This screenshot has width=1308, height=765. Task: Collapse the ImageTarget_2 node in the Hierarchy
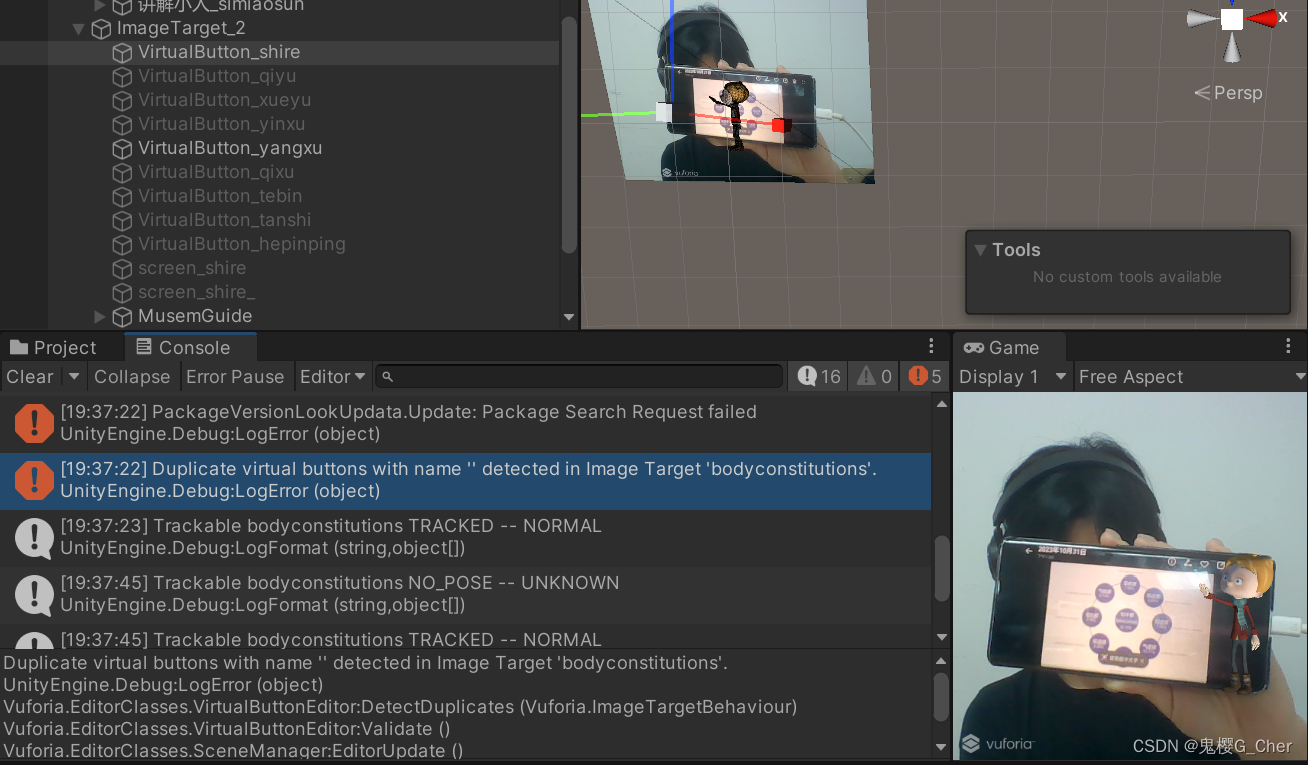point(78,29)
